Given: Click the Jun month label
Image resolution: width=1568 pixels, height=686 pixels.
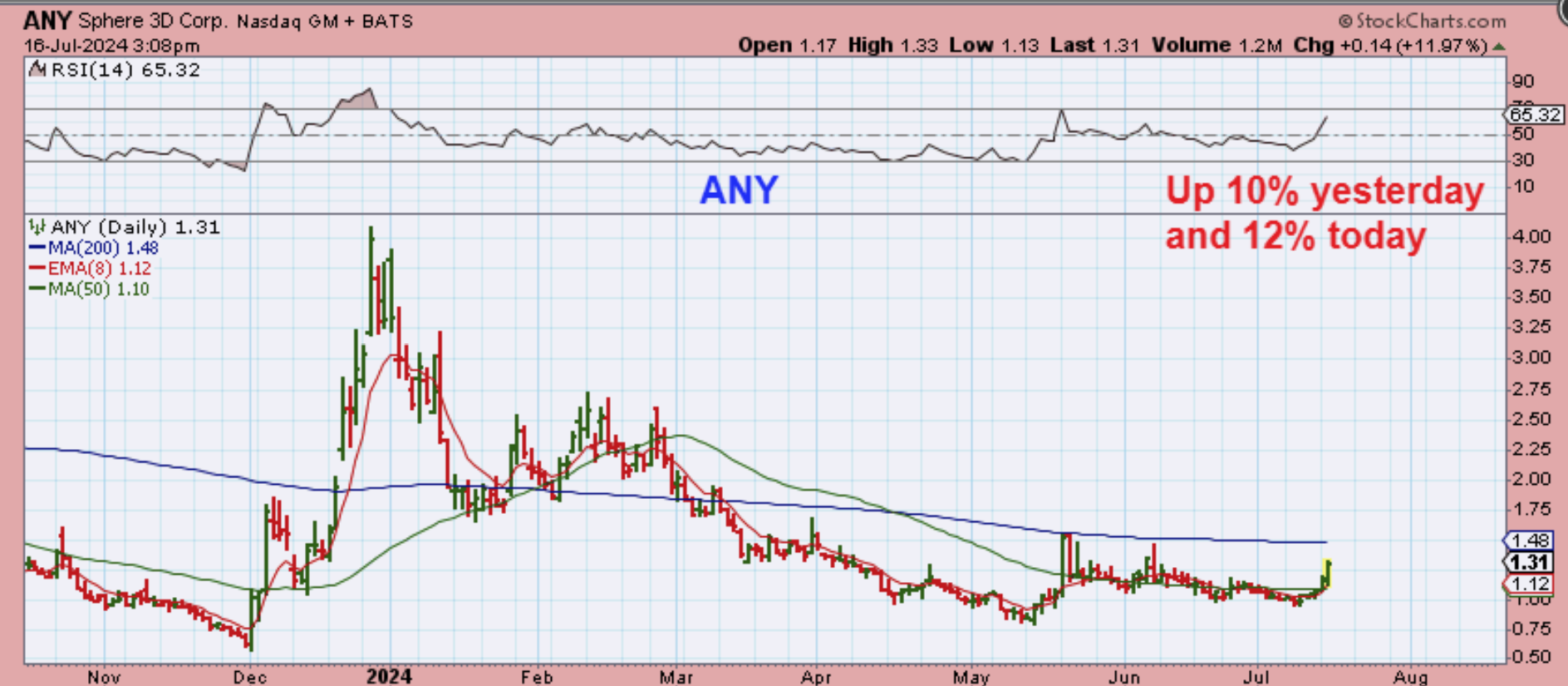Looking at the screenshot, I should (x=1123, y=677).
